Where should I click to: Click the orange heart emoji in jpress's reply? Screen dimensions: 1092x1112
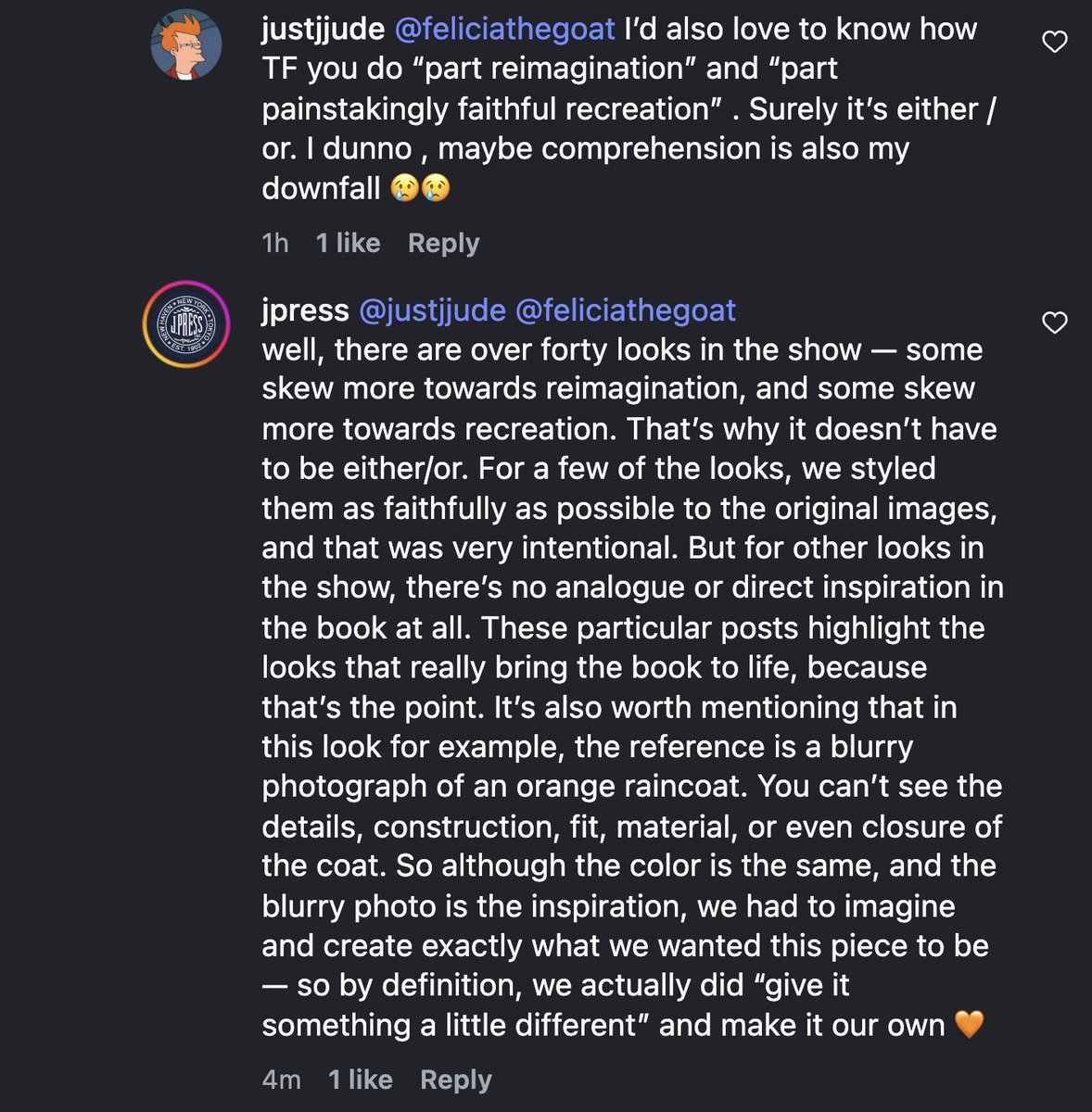[x=969, y=1025]
